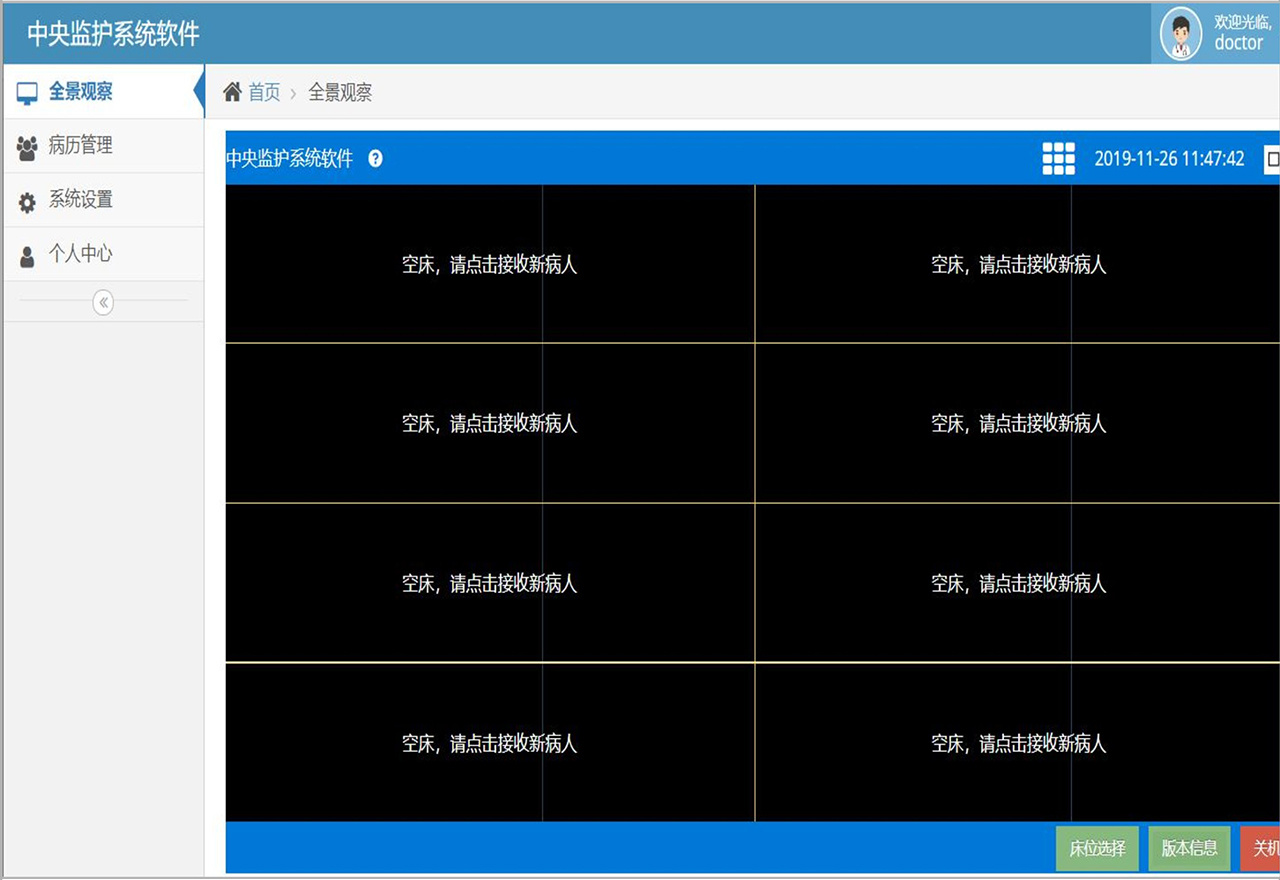Admit patient in fourth row left bed

[x=490, y=743]
